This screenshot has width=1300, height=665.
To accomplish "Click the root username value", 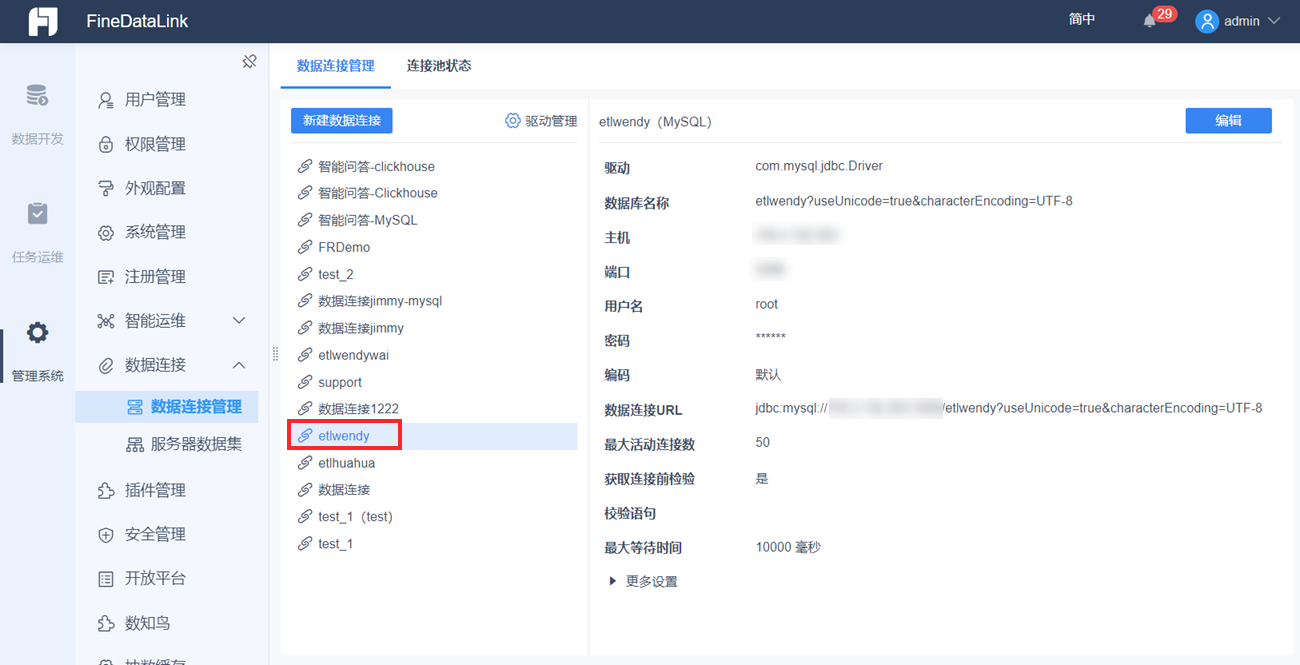I will [766, 304].
